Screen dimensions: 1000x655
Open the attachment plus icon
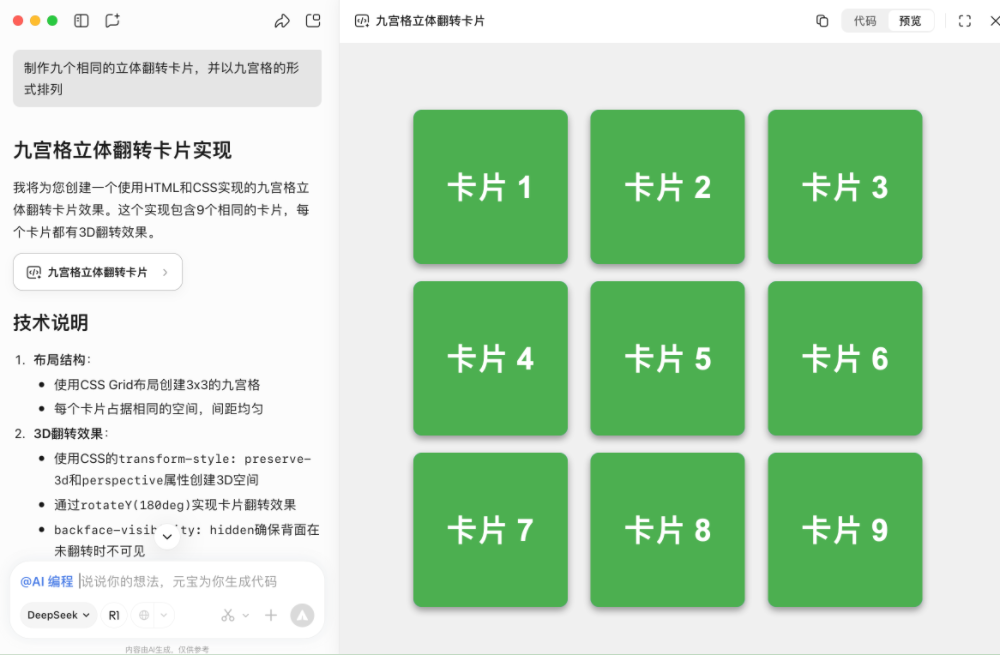271,615
